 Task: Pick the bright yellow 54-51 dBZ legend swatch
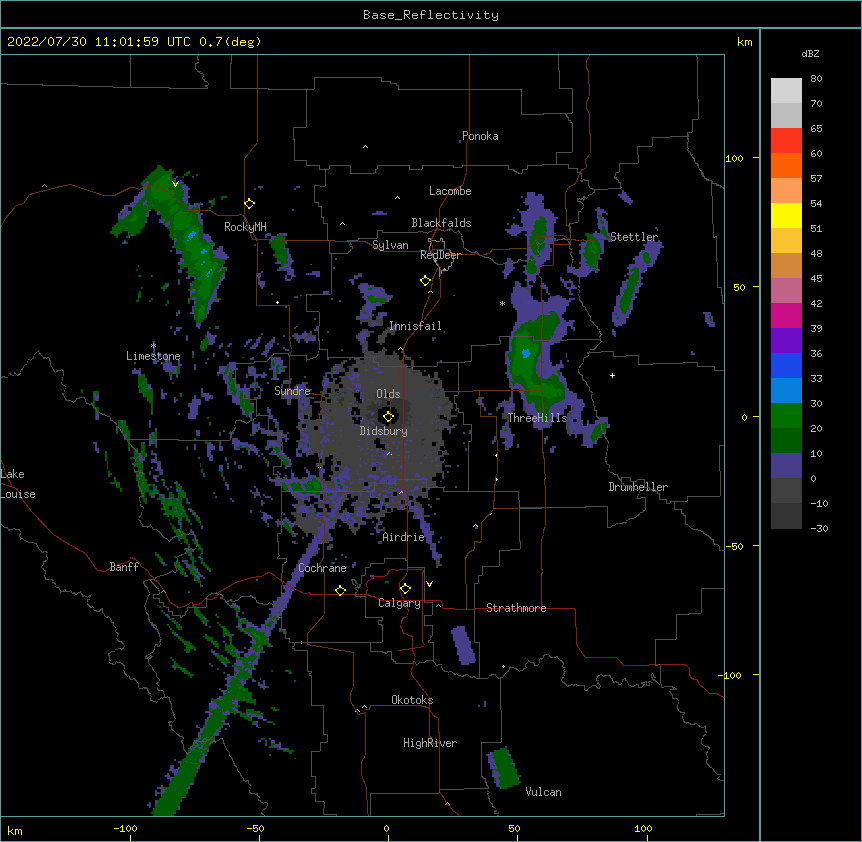(786, 216)
